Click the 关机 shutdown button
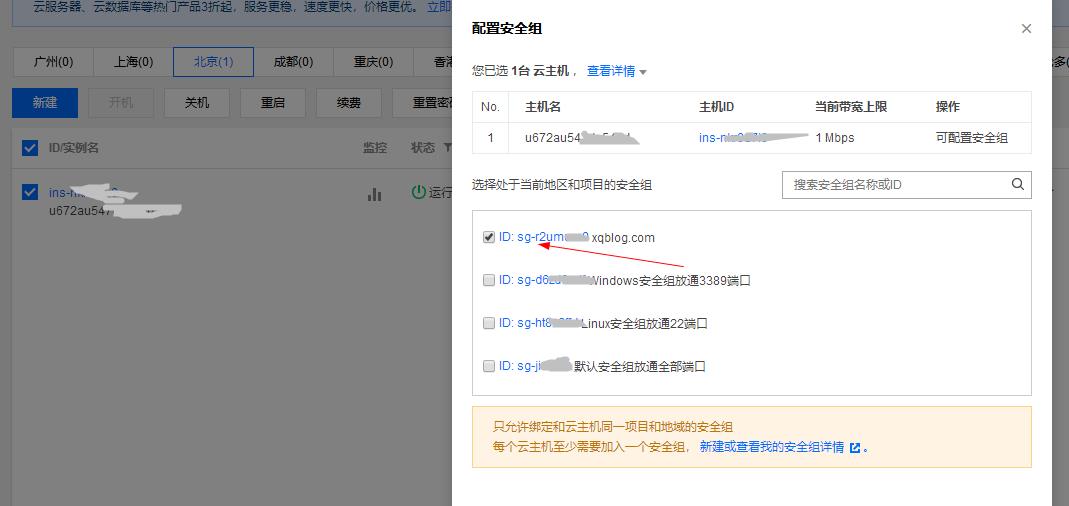 197,103
